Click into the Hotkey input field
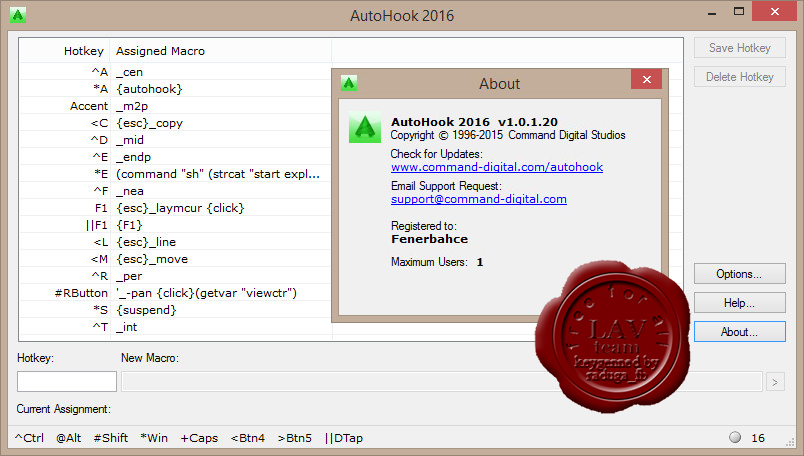Viewport: 804px width, 456px height. tap(67, 381)
